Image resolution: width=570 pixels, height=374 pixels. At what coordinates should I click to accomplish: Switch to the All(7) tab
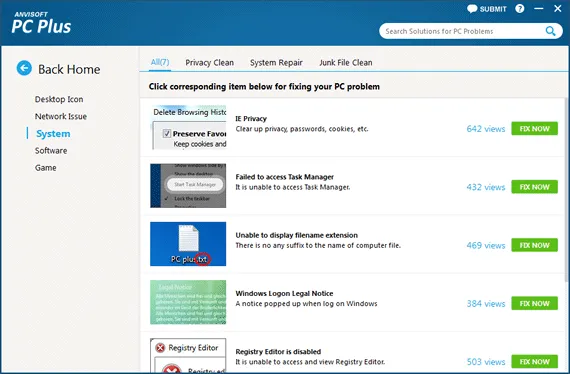(x=160, y=62)
